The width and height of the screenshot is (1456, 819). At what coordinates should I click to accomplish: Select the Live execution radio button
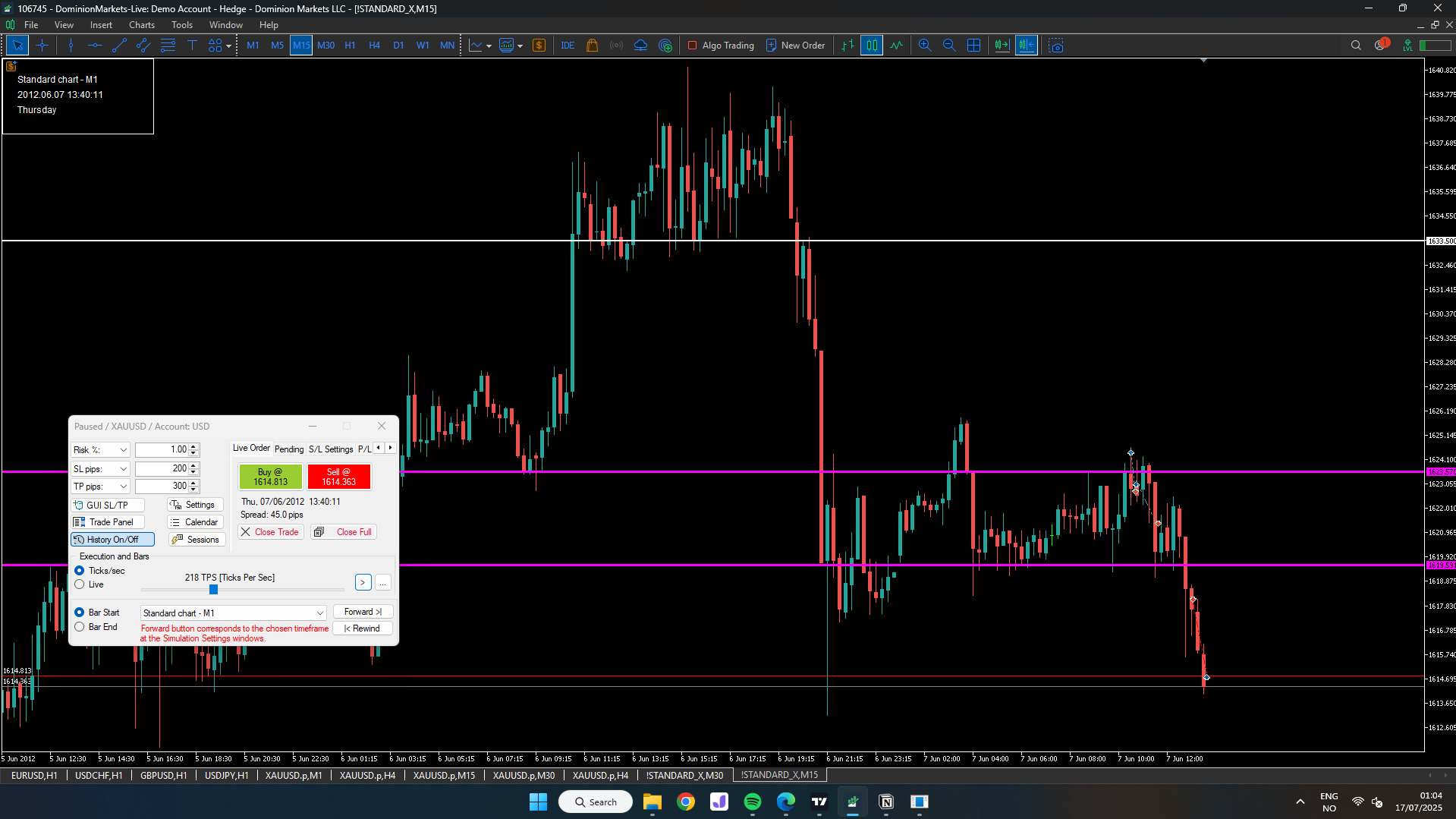(x=80, y=584)
